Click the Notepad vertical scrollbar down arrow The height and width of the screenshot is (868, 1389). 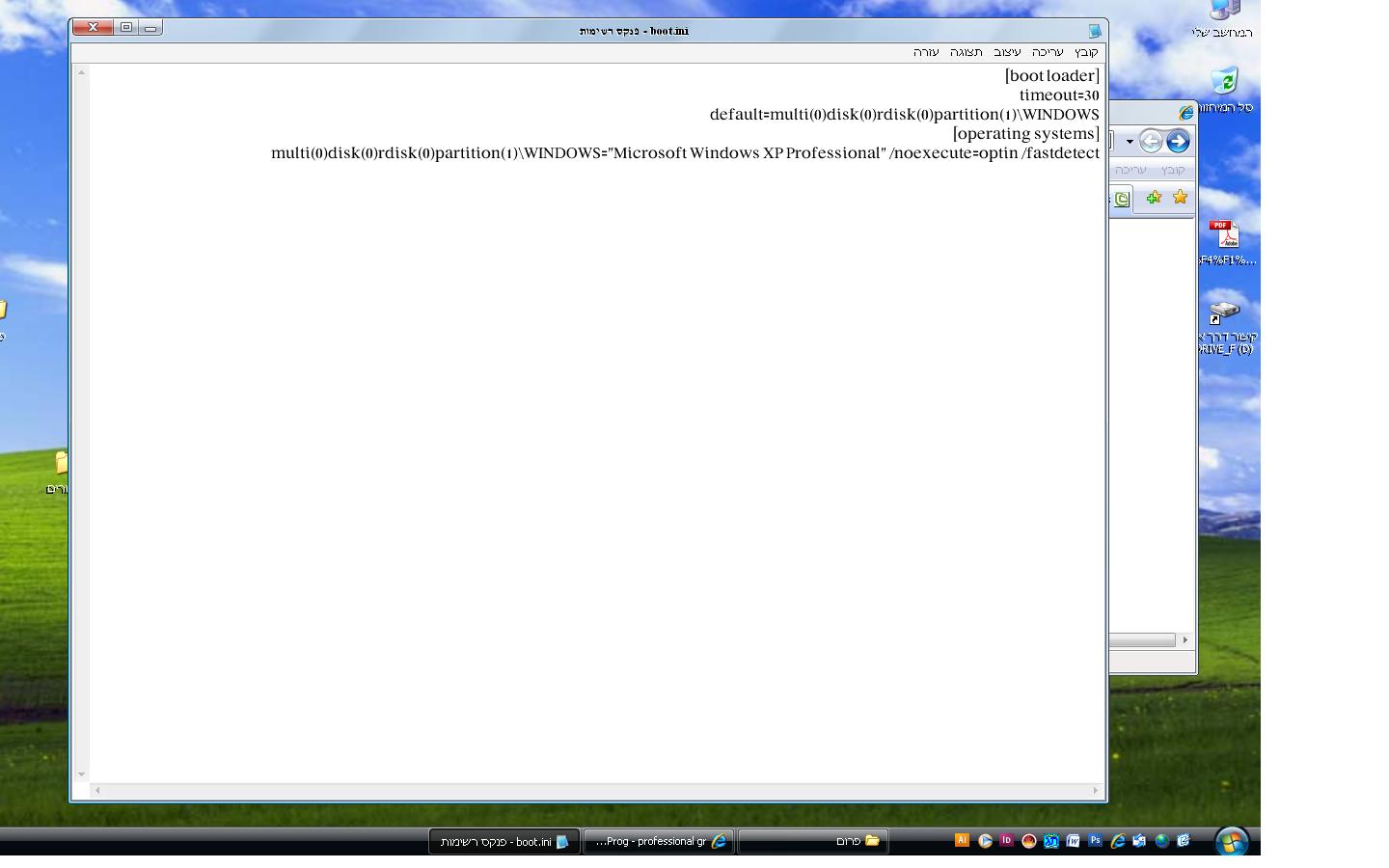click(x=81, y=774)
